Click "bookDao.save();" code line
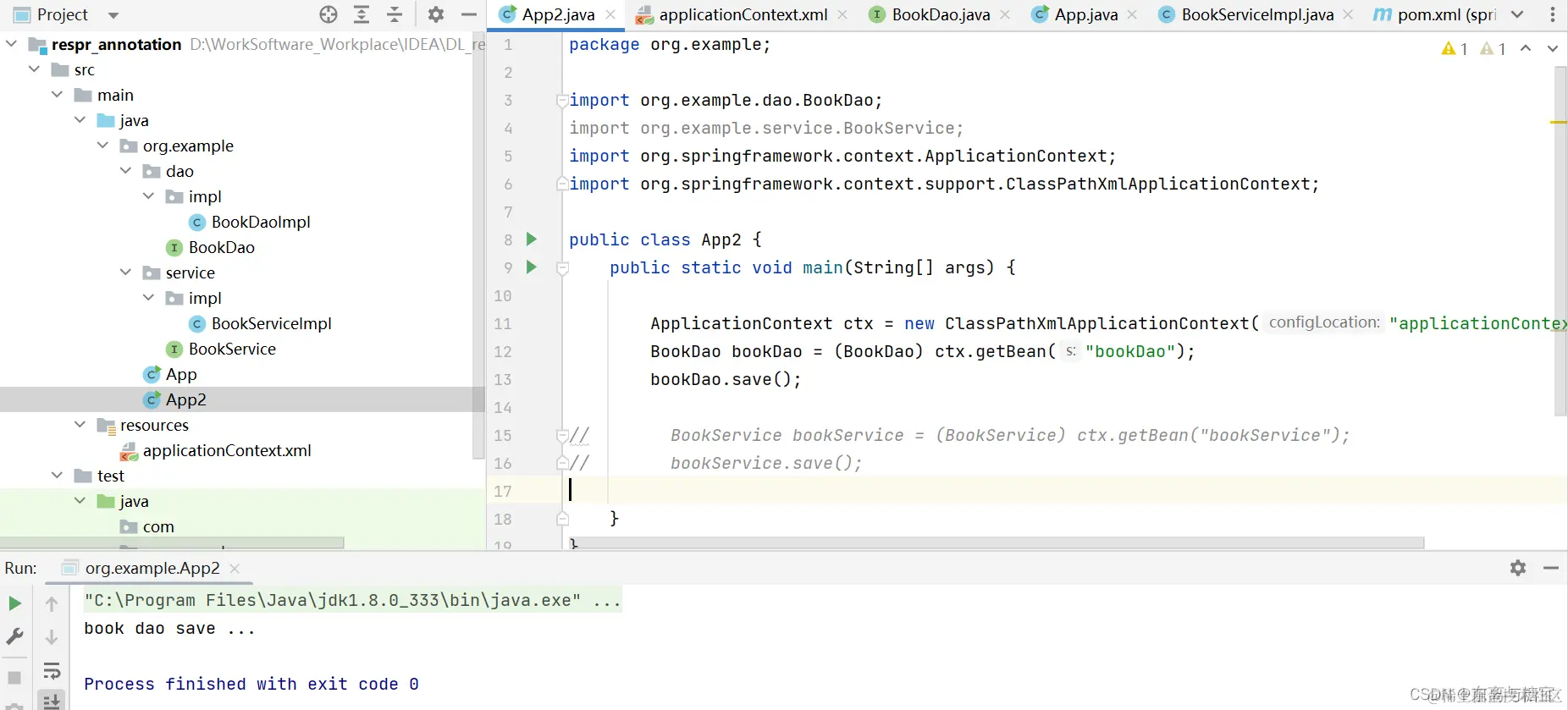 pyautogui.click(x=726, y=379)
